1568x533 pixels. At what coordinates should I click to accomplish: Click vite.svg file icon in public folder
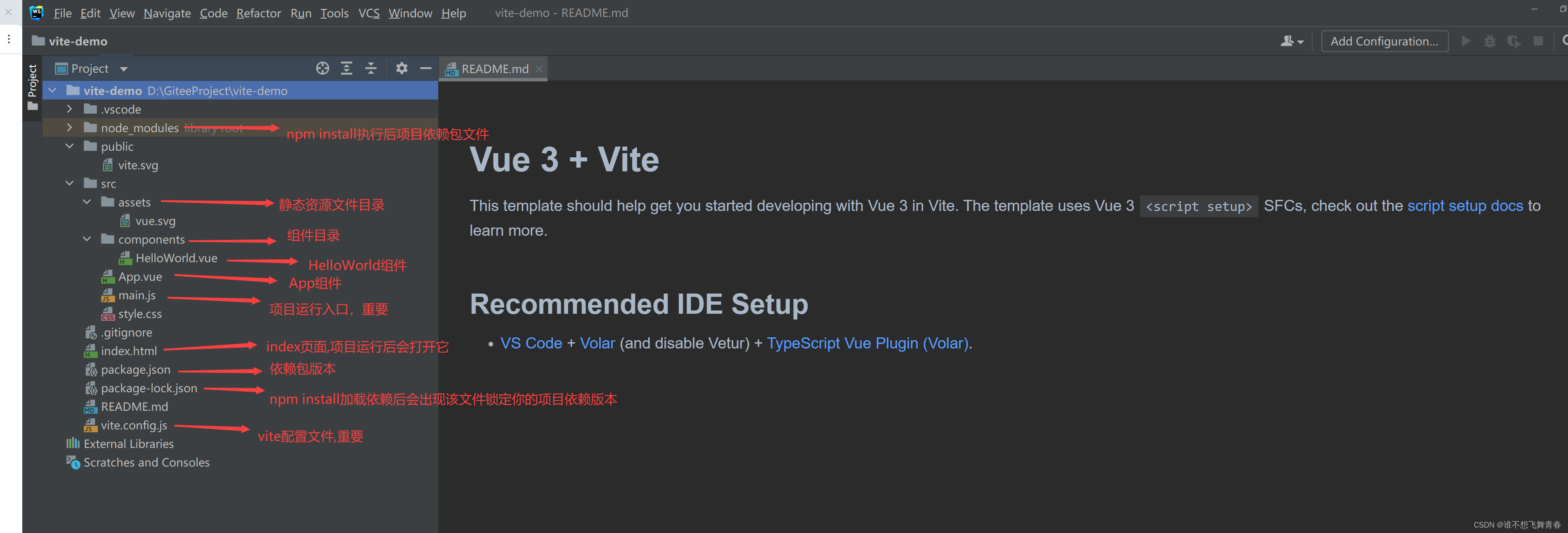coord(108,165)
